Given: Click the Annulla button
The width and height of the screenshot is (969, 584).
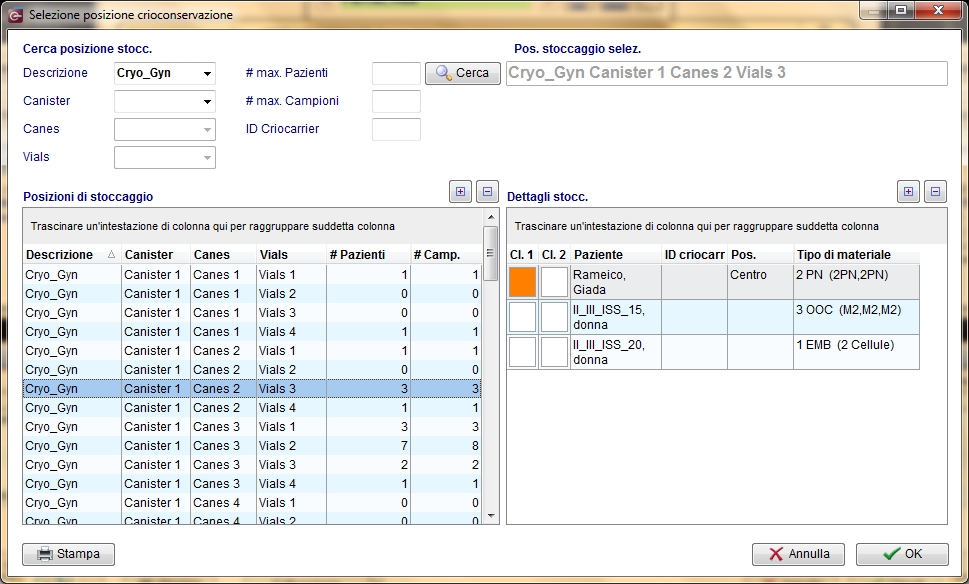Looking at the screenshot, I should click(798, 554).
